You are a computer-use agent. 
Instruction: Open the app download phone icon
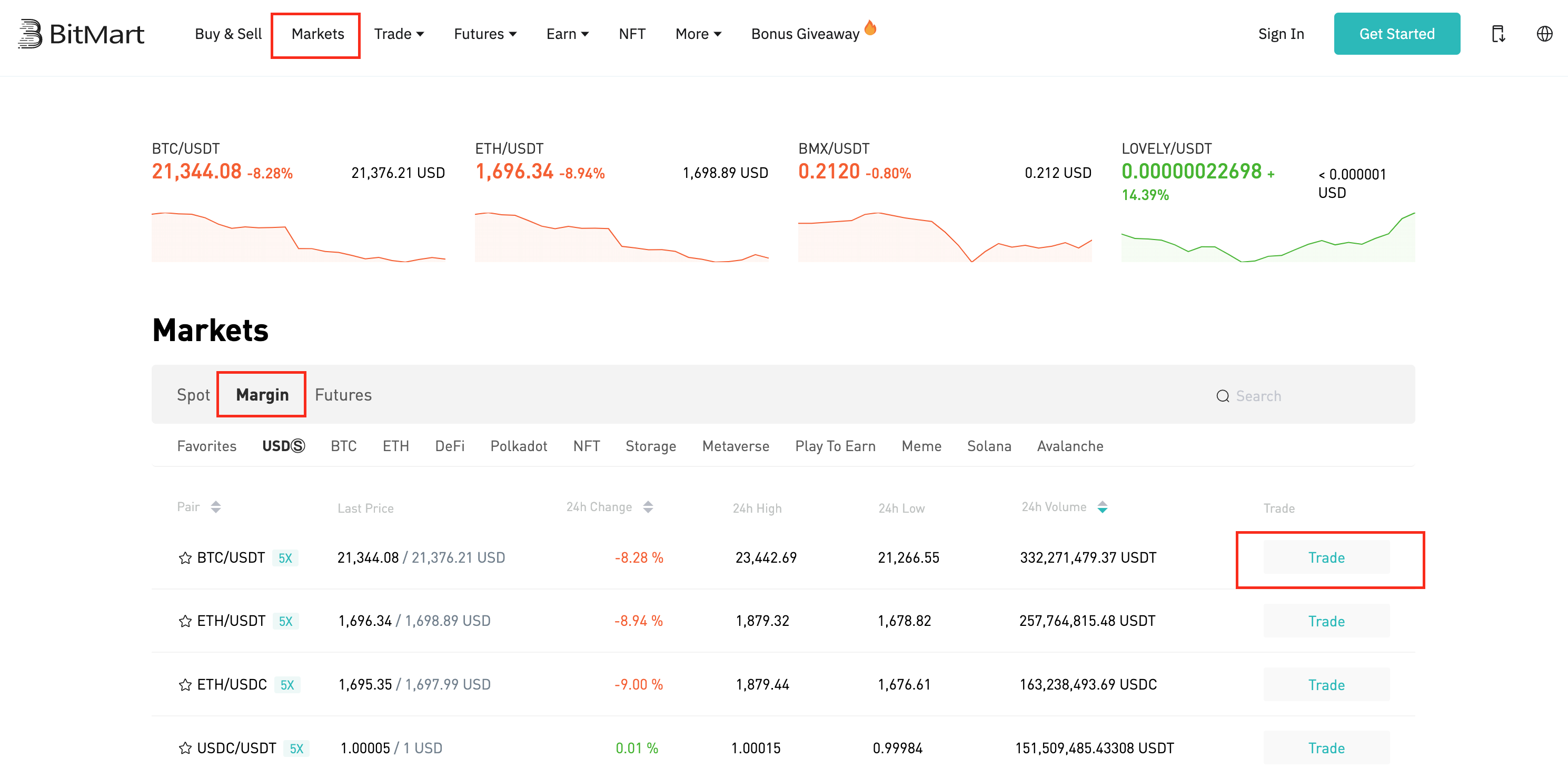tap(1498, 34)
